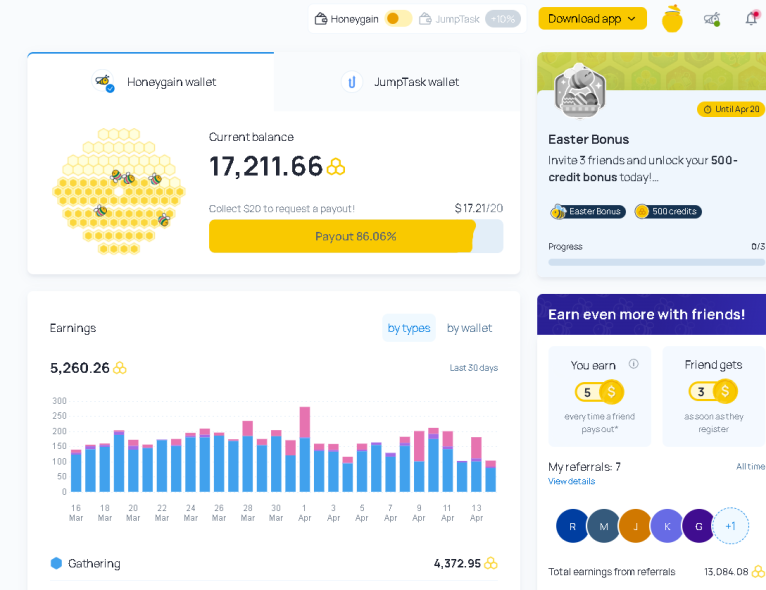
Task: Click referral avatar M
Action: point(604,526)
